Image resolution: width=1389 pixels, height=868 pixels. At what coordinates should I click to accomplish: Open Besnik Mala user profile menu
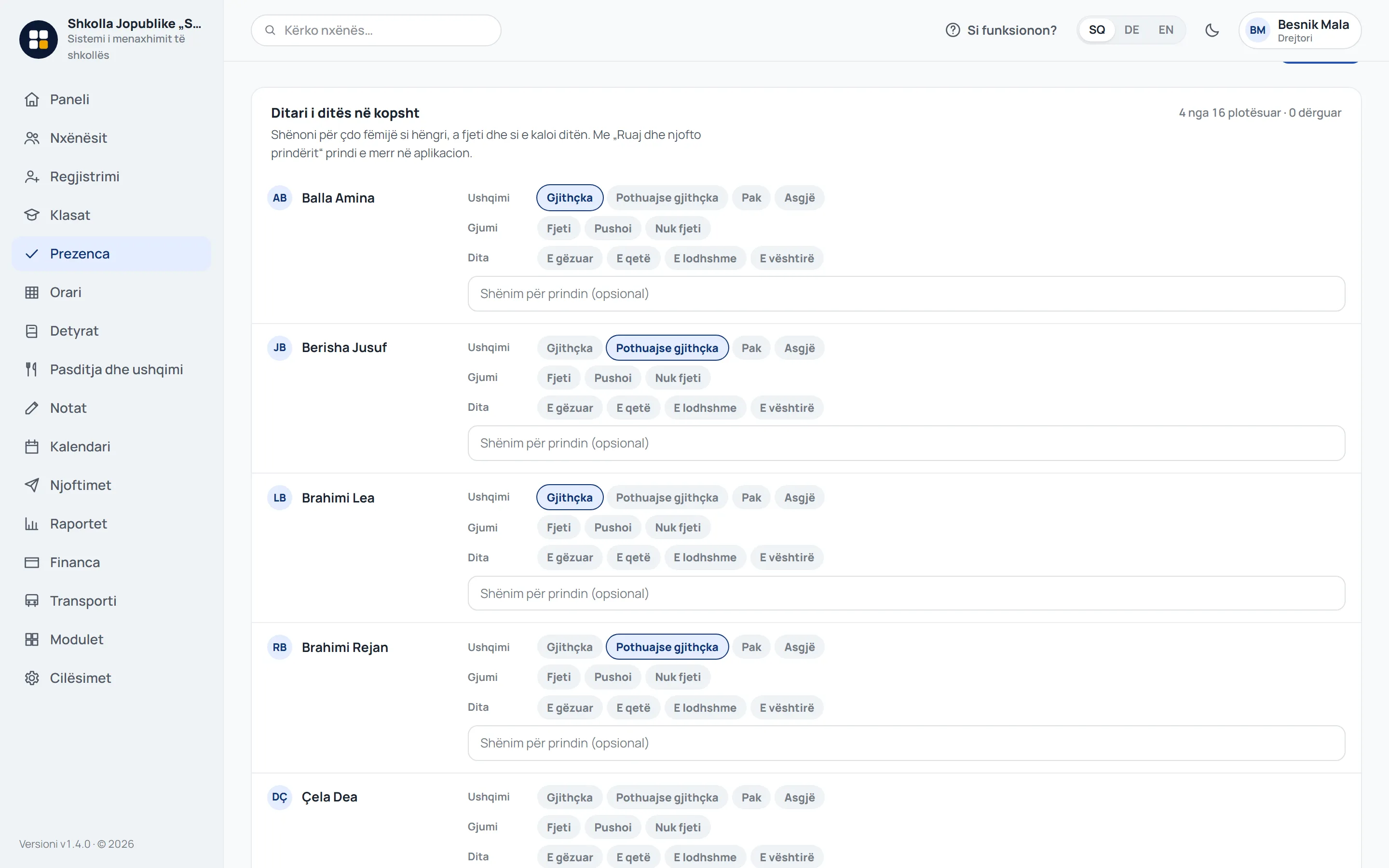pos(1299,30)
